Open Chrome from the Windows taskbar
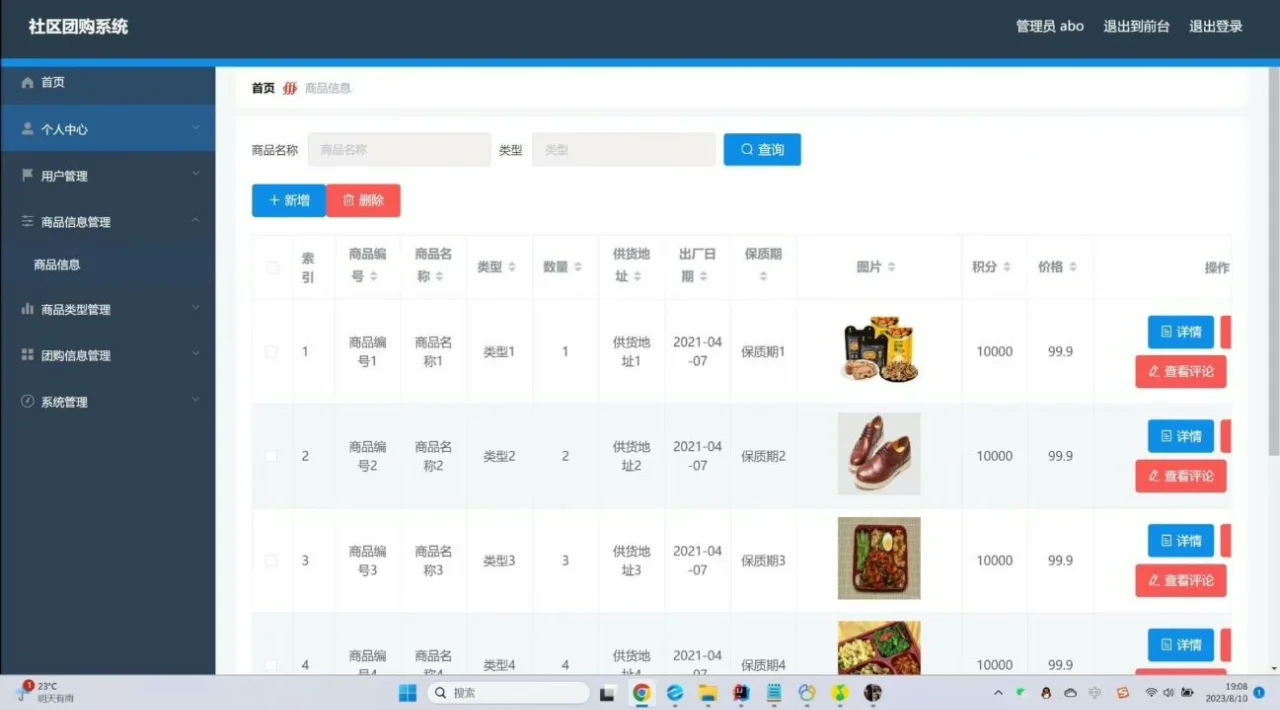 point(642,691)
